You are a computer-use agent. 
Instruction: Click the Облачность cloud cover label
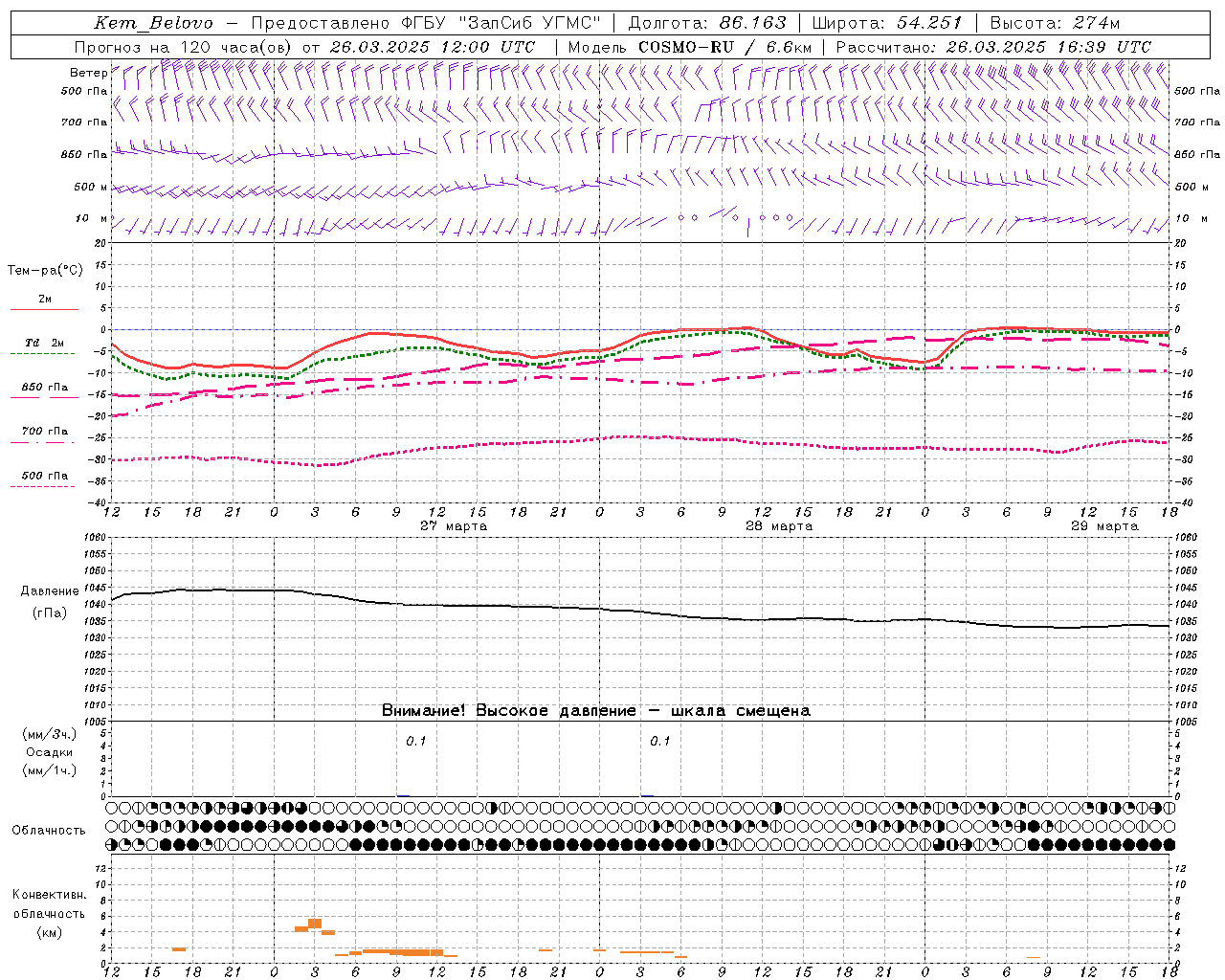pos(49,831)
